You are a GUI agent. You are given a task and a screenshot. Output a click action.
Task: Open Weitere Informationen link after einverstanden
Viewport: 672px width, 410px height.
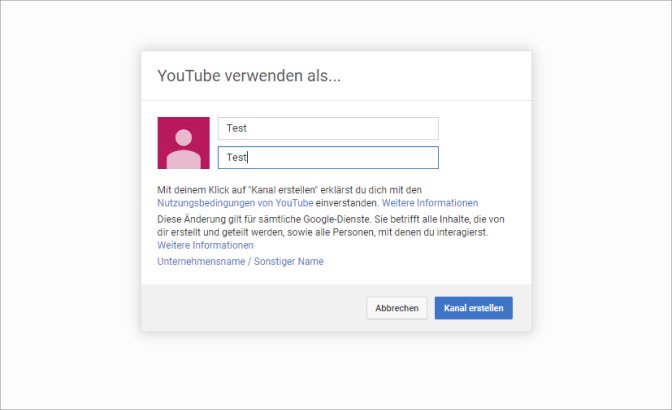pos(430,203)
